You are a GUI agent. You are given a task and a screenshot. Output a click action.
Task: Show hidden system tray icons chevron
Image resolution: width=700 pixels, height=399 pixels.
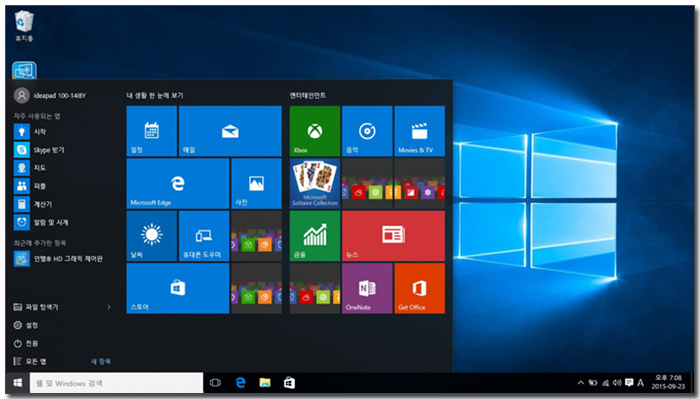click(x=580, y=382)
